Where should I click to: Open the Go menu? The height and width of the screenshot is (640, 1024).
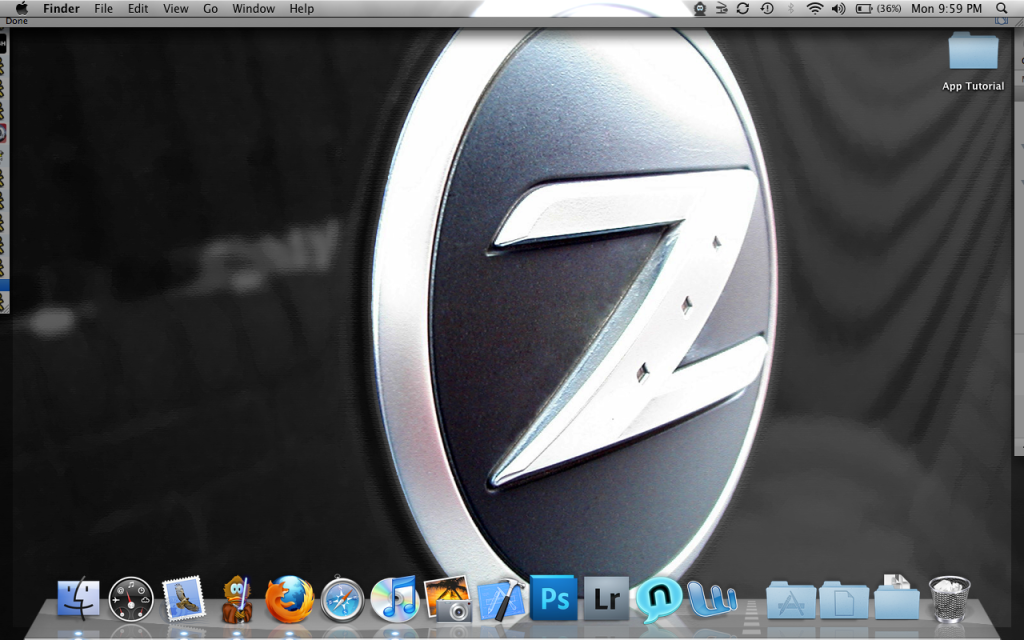click(210, 8)
